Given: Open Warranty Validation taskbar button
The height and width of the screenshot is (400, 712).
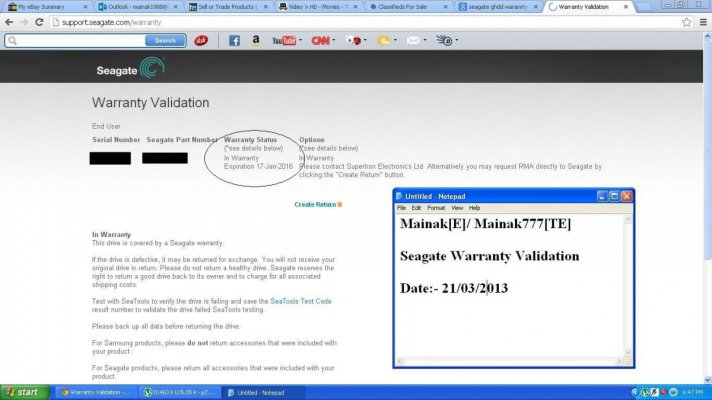Looking at the screenshot, I should 95,392.
